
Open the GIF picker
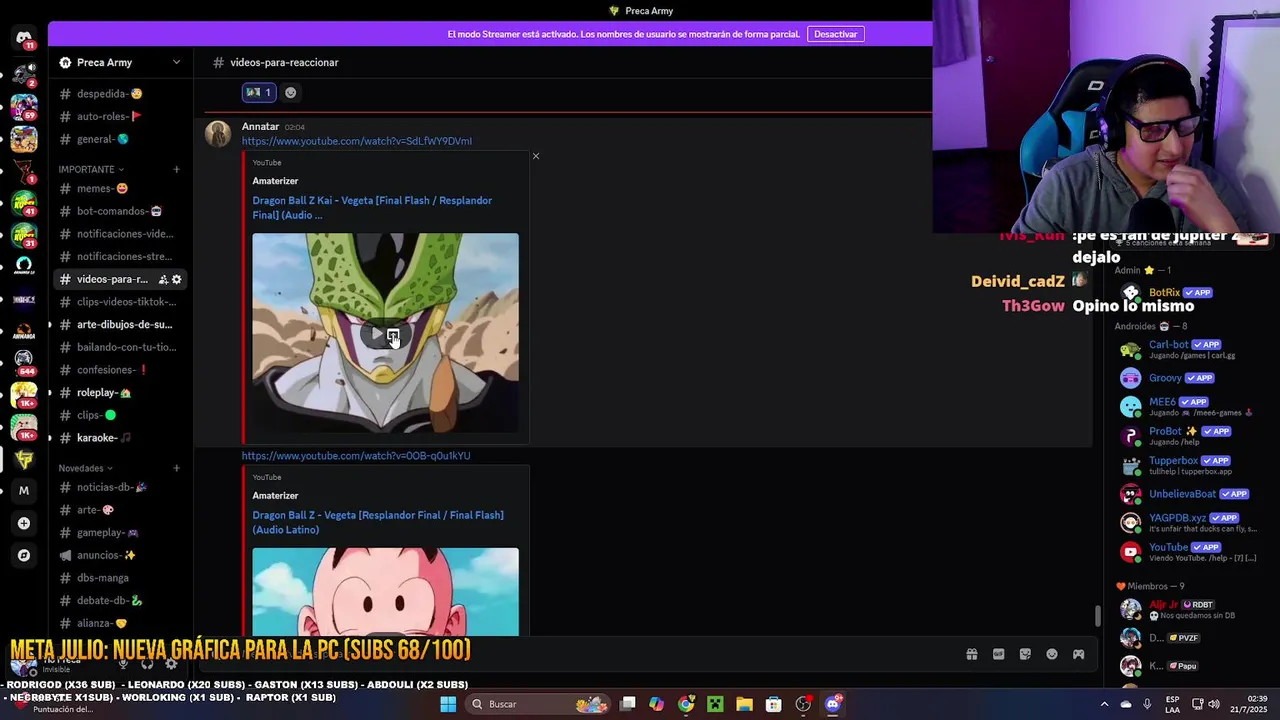(x=998, y=654)
